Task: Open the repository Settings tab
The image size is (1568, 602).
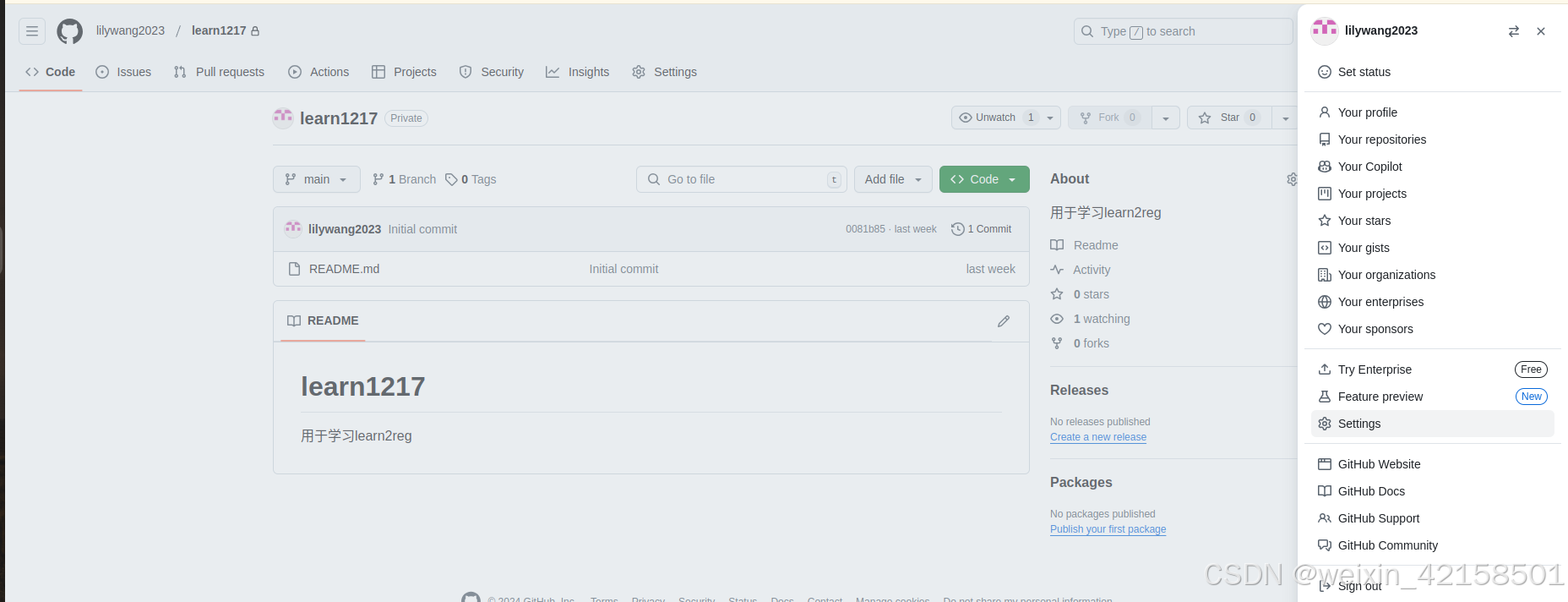Action: 664,72
